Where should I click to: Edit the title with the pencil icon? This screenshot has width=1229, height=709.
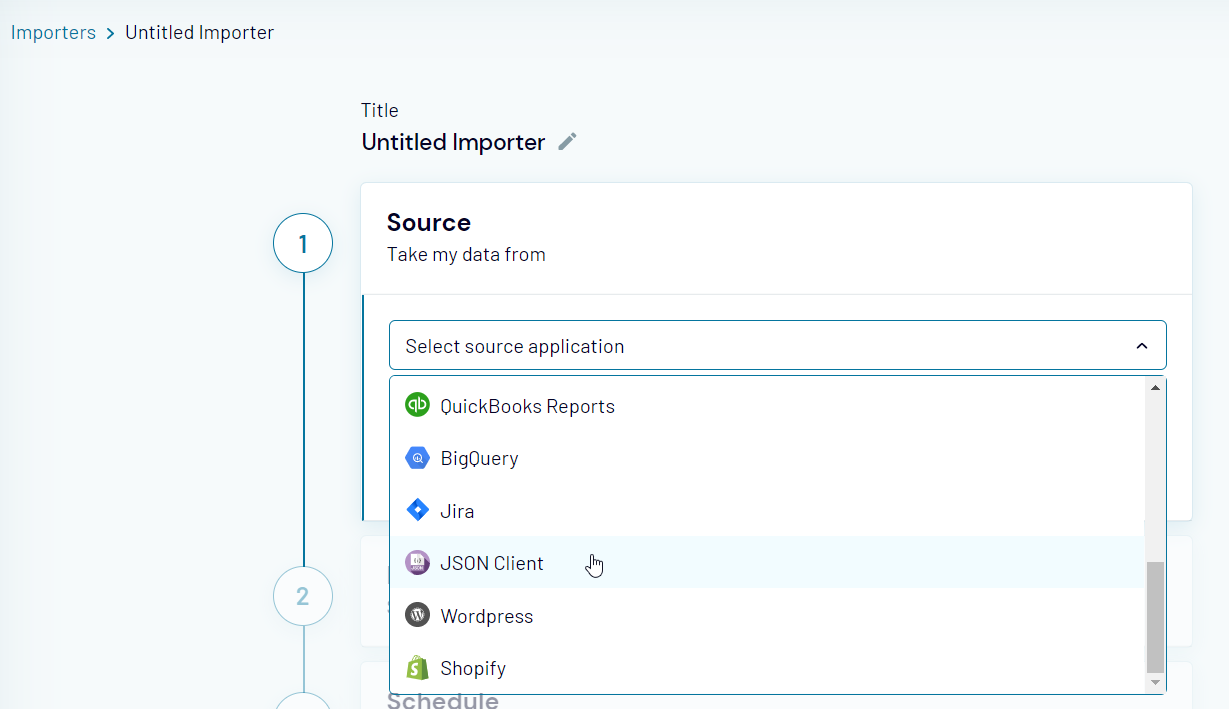[x=567, y=142]
